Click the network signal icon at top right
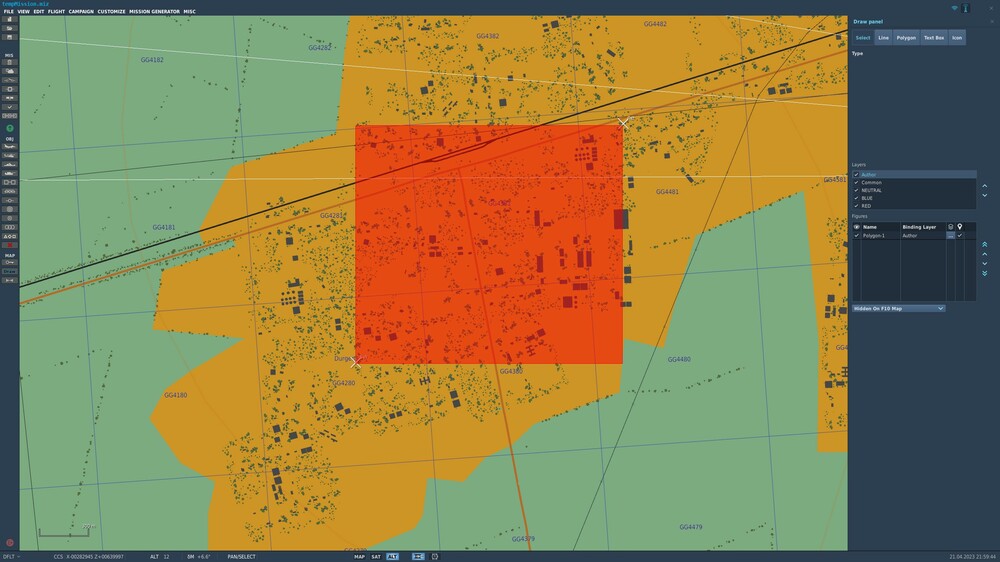Image resolution: width=1000 pixels, height=562 pixels. tap(955, 8)
